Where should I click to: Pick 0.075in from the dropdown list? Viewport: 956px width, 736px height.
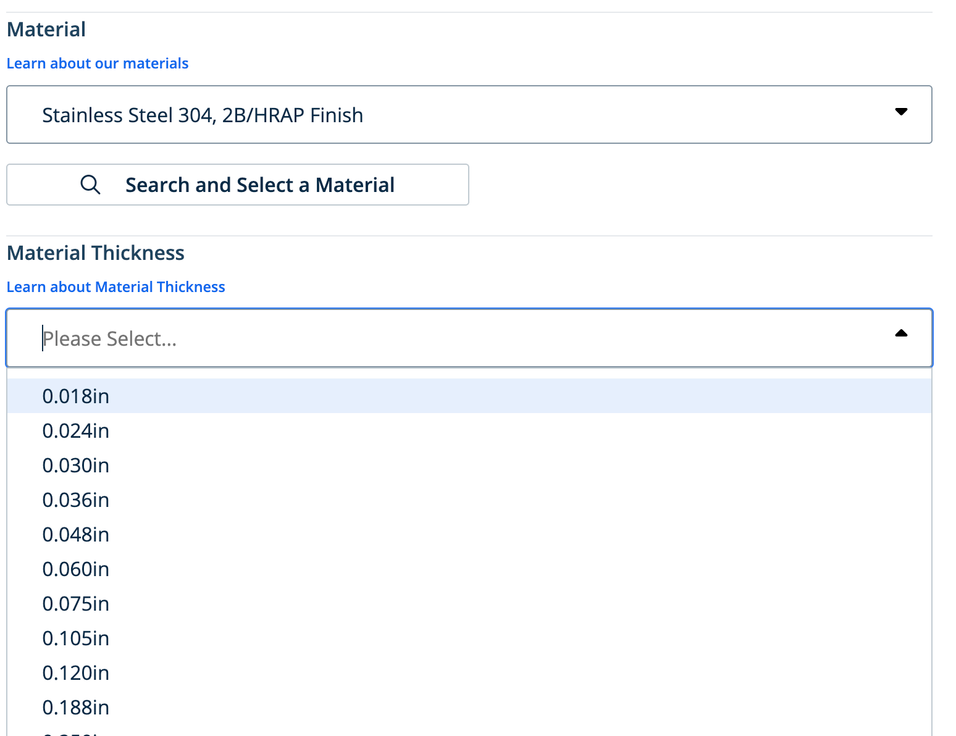pos(76,604)
